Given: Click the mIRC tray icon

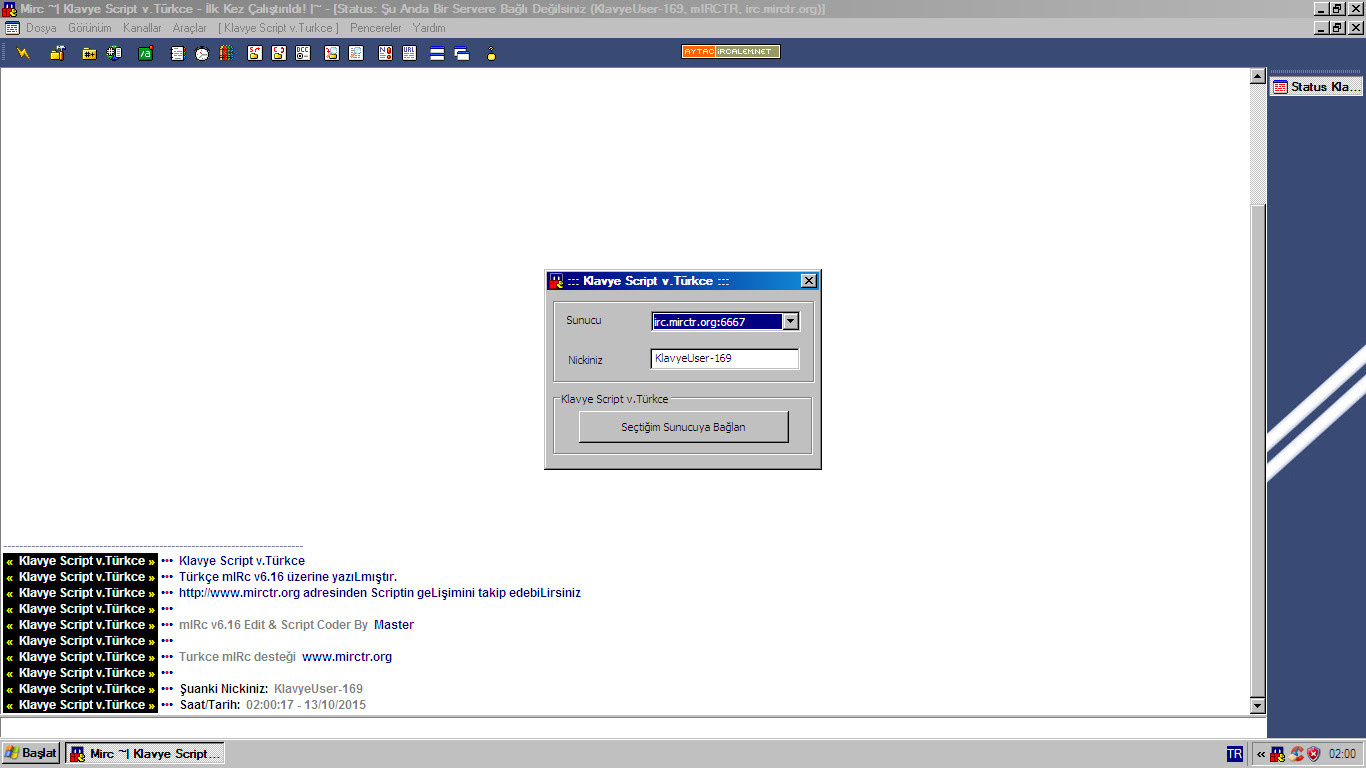Looking at the screenshot, I should tap(1277, 754).
